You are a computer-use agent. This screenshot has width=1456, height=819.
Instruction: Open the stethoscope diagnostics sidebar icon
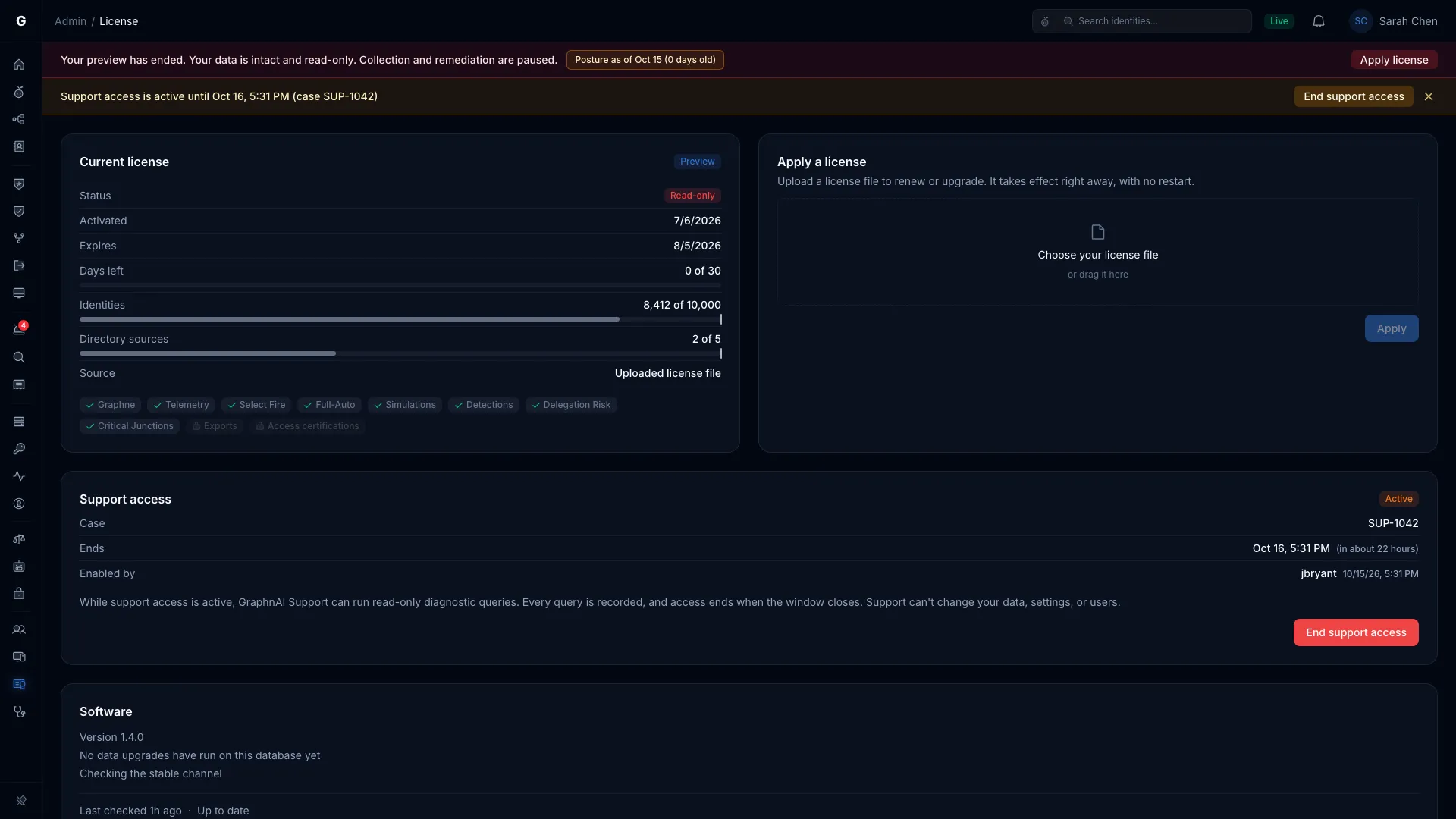pos(19,711)
